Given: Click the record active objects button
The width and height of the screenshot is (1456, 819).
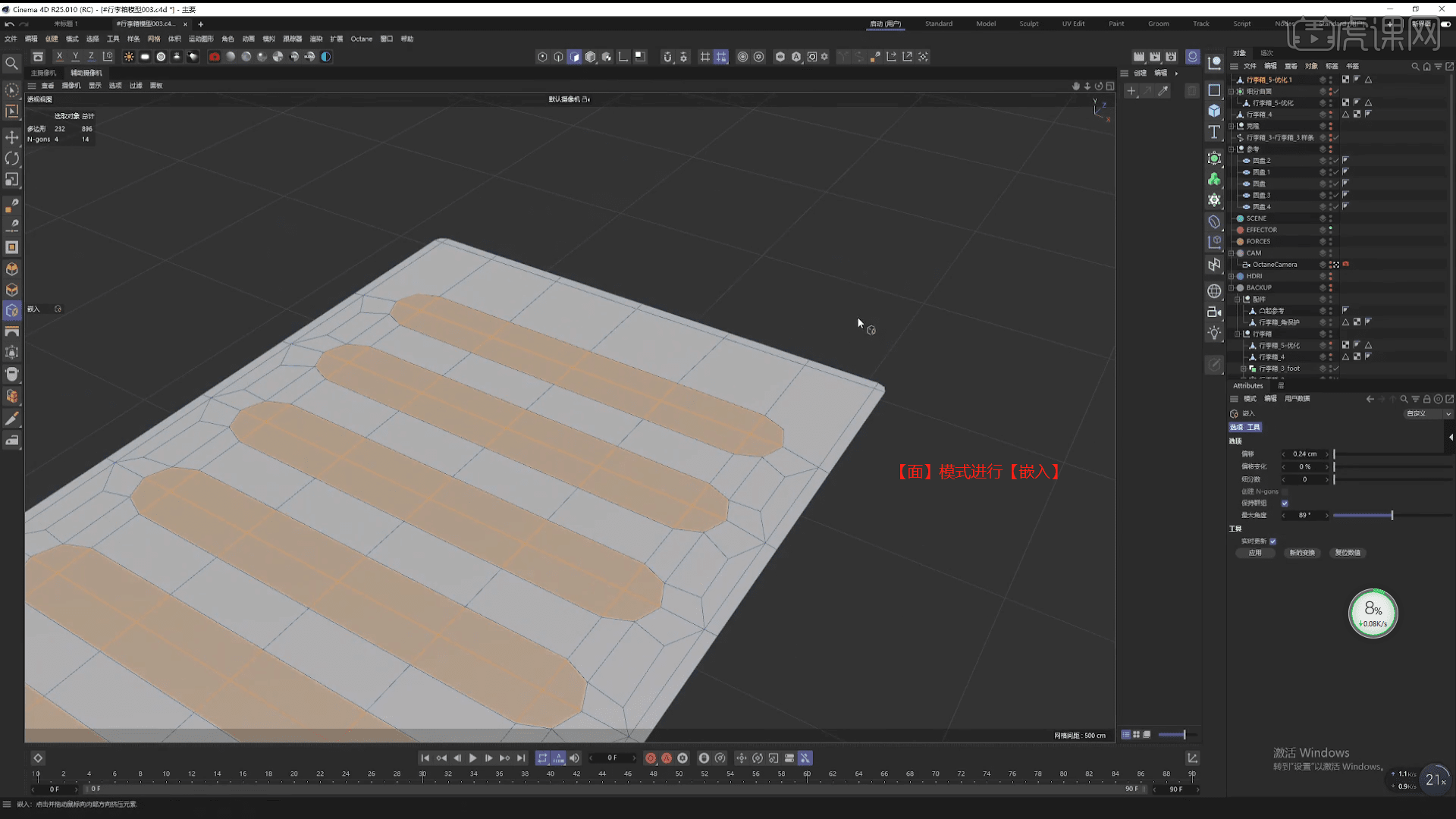Looking at the screenshot, I should click(x=651, y=758).
